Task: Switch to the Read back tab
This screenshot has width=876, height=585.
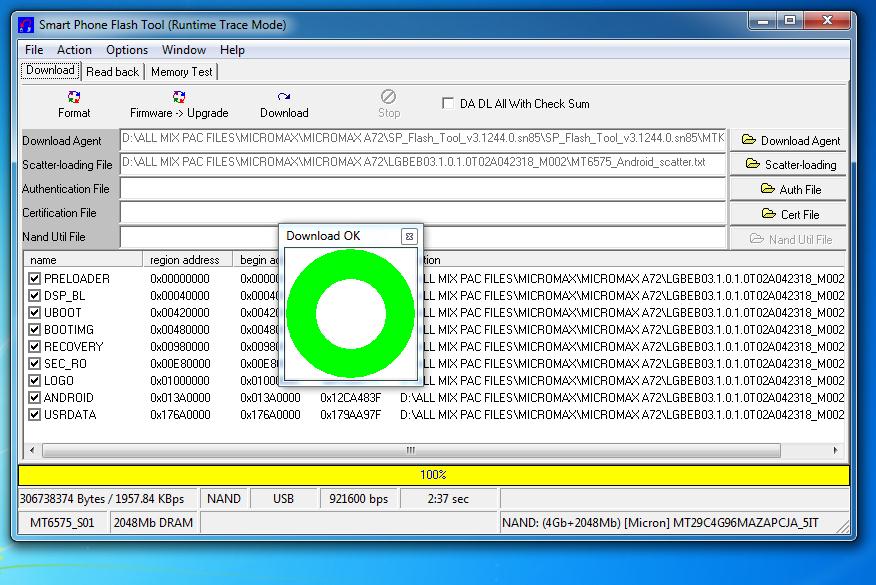Action: click(x=112, y=71)
